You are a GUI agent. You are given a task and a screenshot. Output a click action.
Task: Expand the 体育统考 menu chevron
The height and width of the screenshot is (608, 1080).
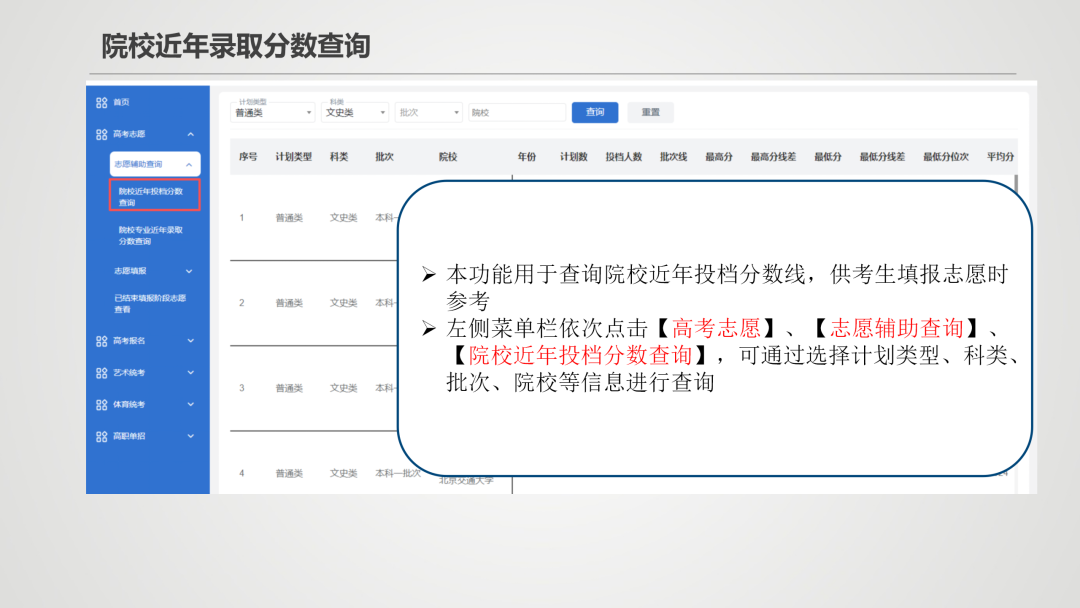tap(191, 404)
